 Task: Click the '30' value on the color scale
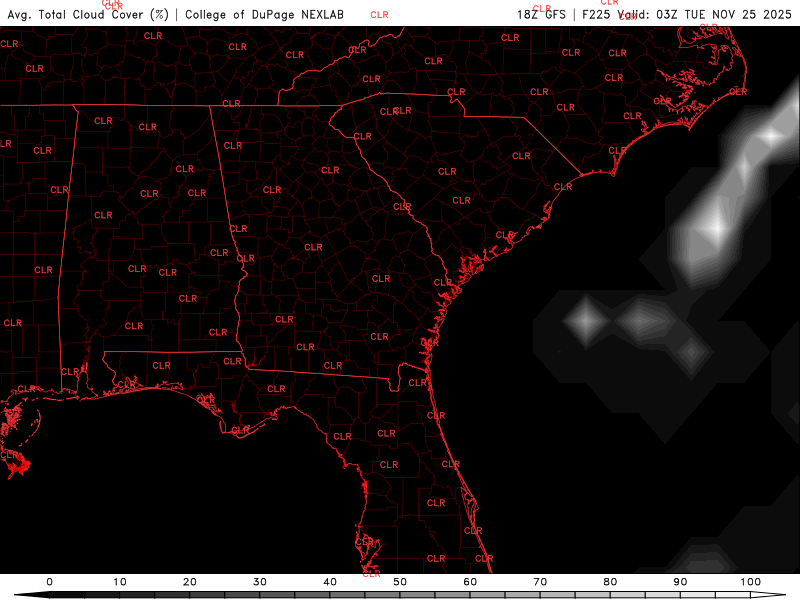260,582
